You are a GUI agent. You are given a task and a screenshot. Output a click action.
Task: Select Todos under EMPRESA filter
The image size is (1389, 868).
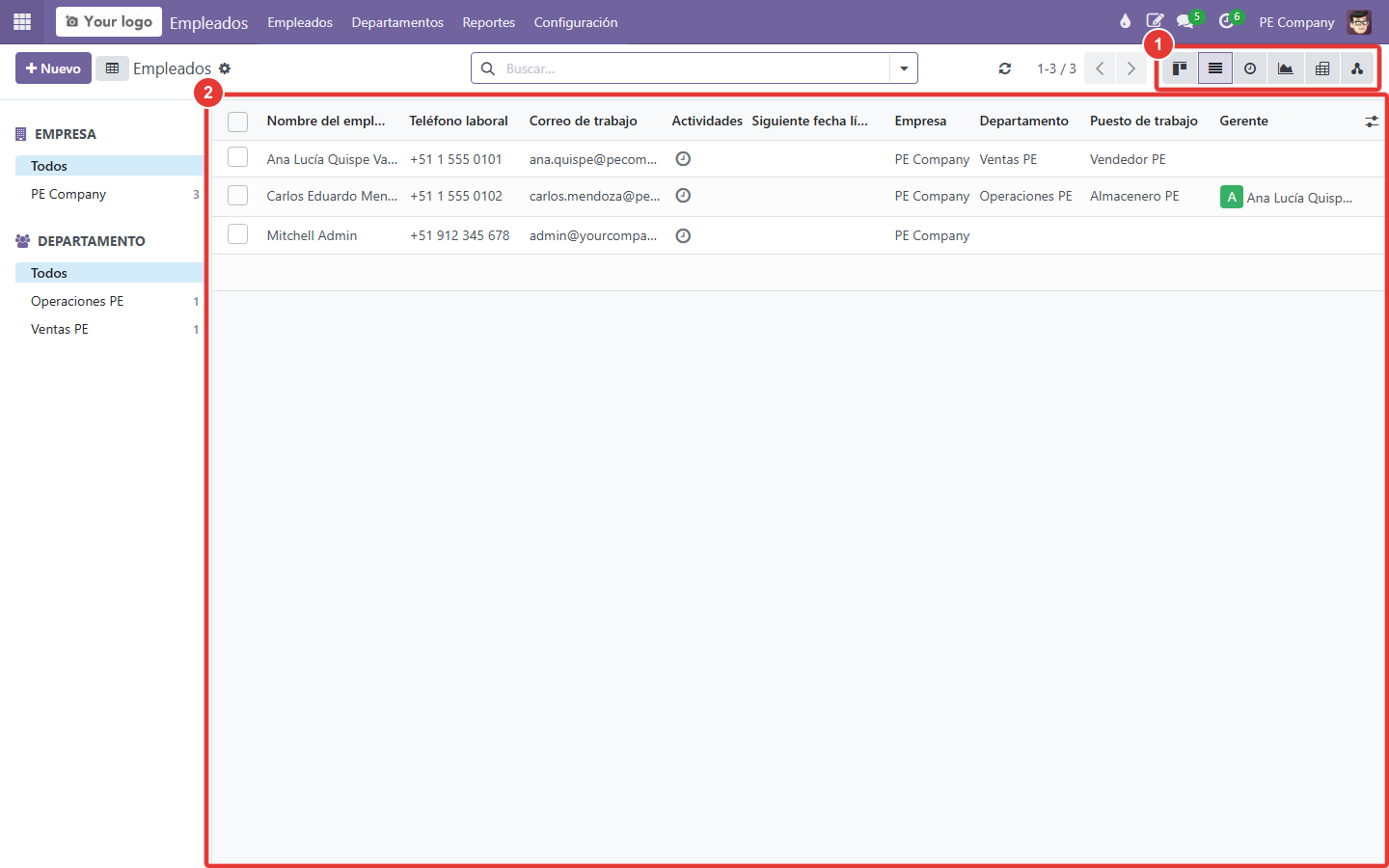[x=109, y=166]
